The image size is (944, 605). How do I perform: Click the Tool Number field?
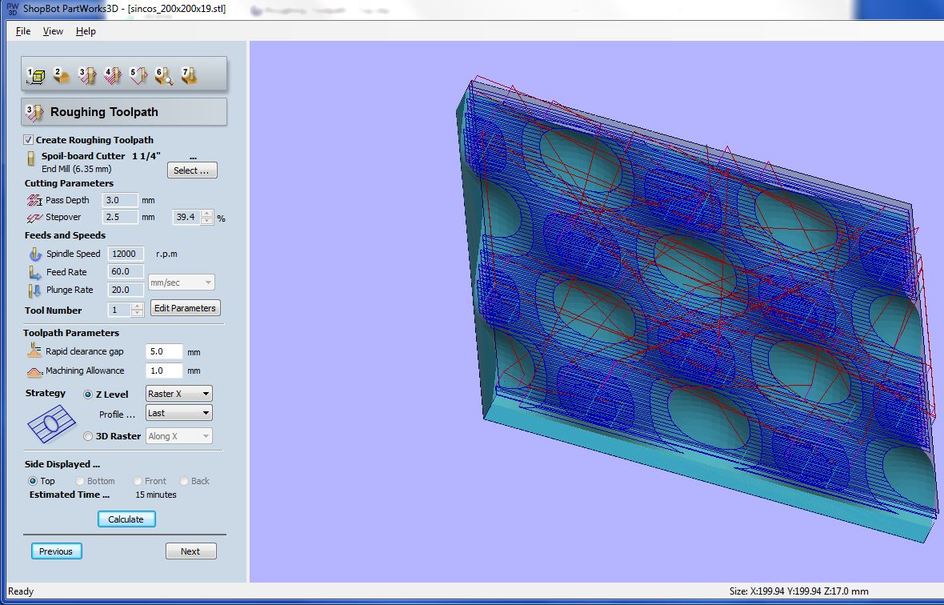pos(119,309)
